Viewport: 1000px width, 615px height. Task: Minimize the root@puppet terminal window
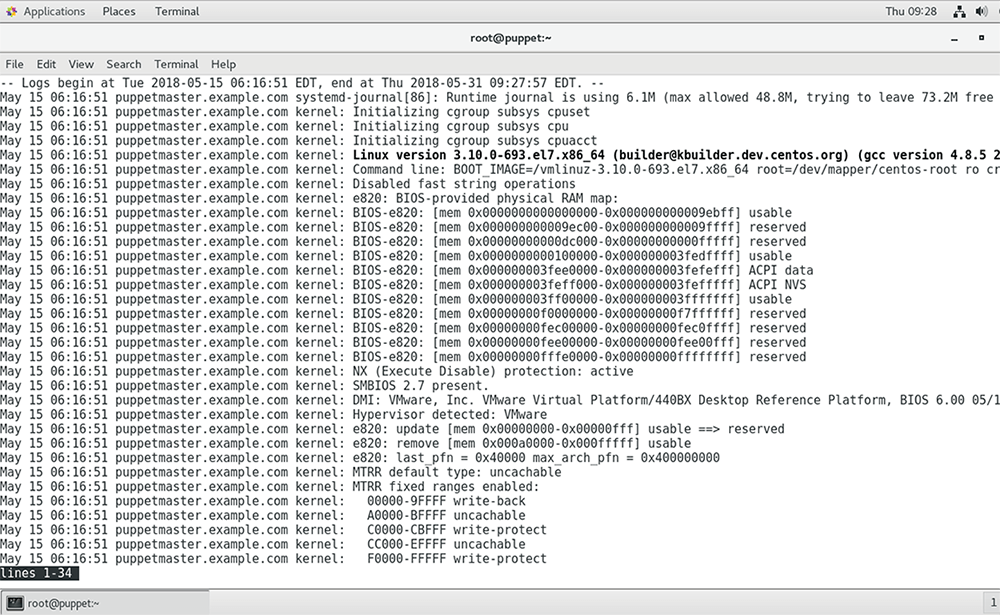coord(956,38)
